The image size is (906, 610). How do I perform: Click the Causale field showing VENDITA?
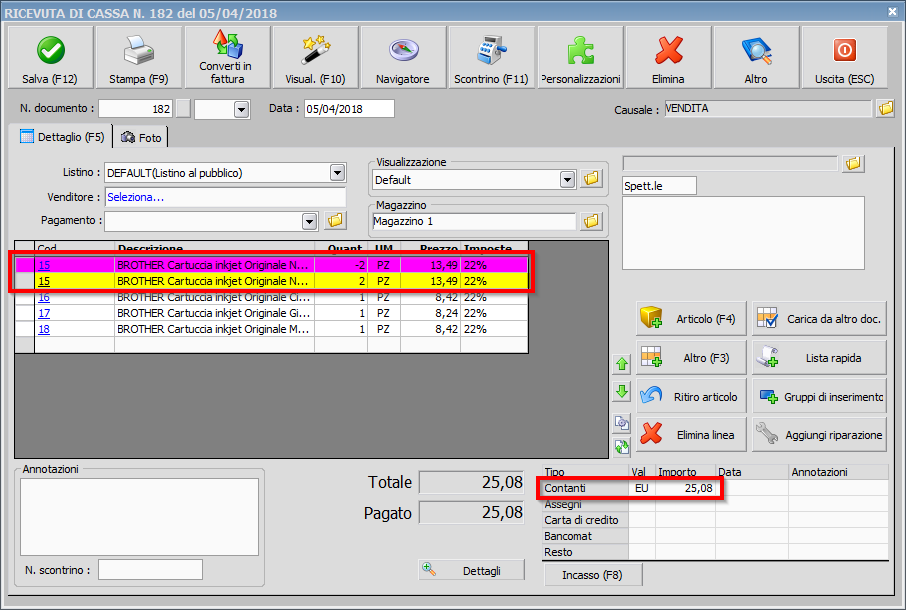(767, 109)
